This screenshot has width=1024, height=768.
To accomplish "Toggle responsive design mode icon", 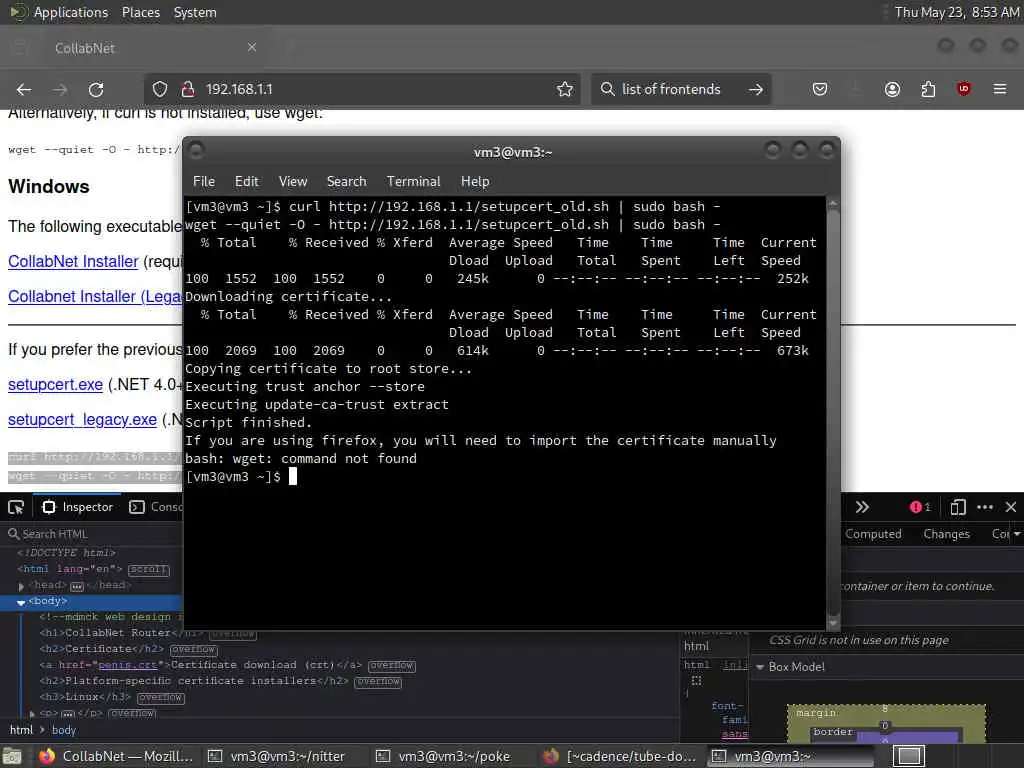I will (958, 507).
